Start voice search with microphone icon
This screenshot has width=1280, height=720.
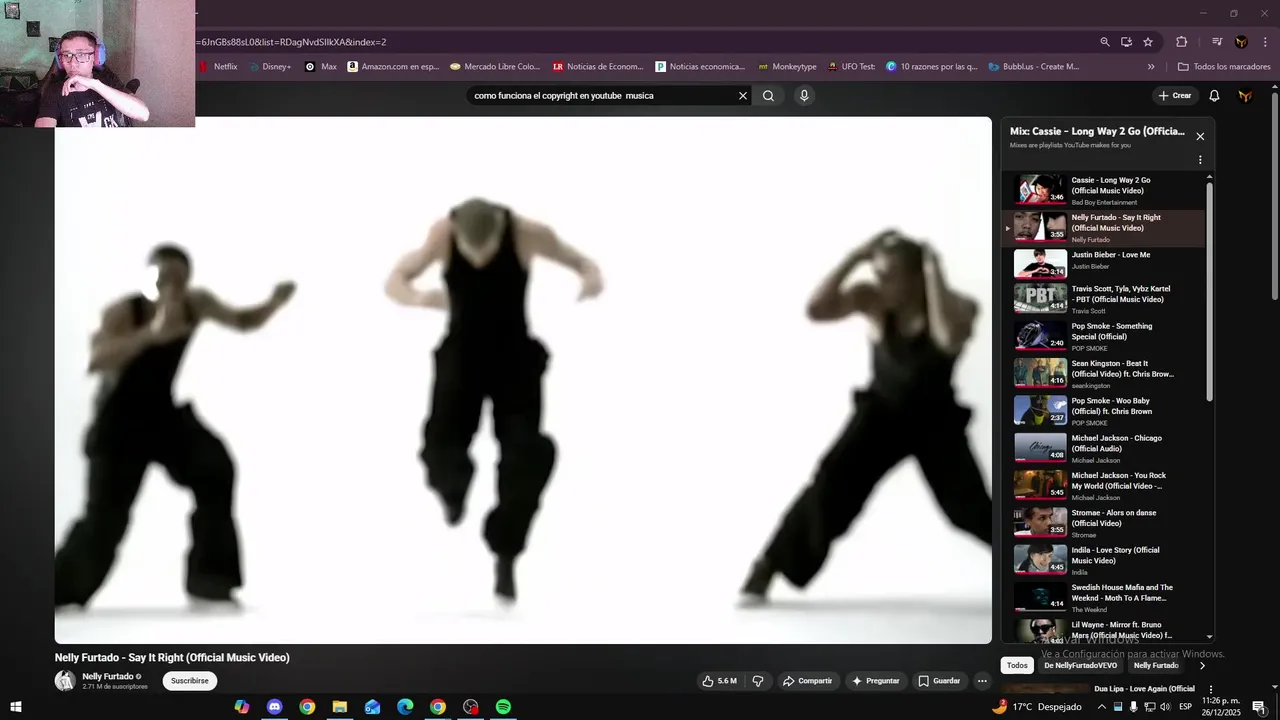point(804,96)
